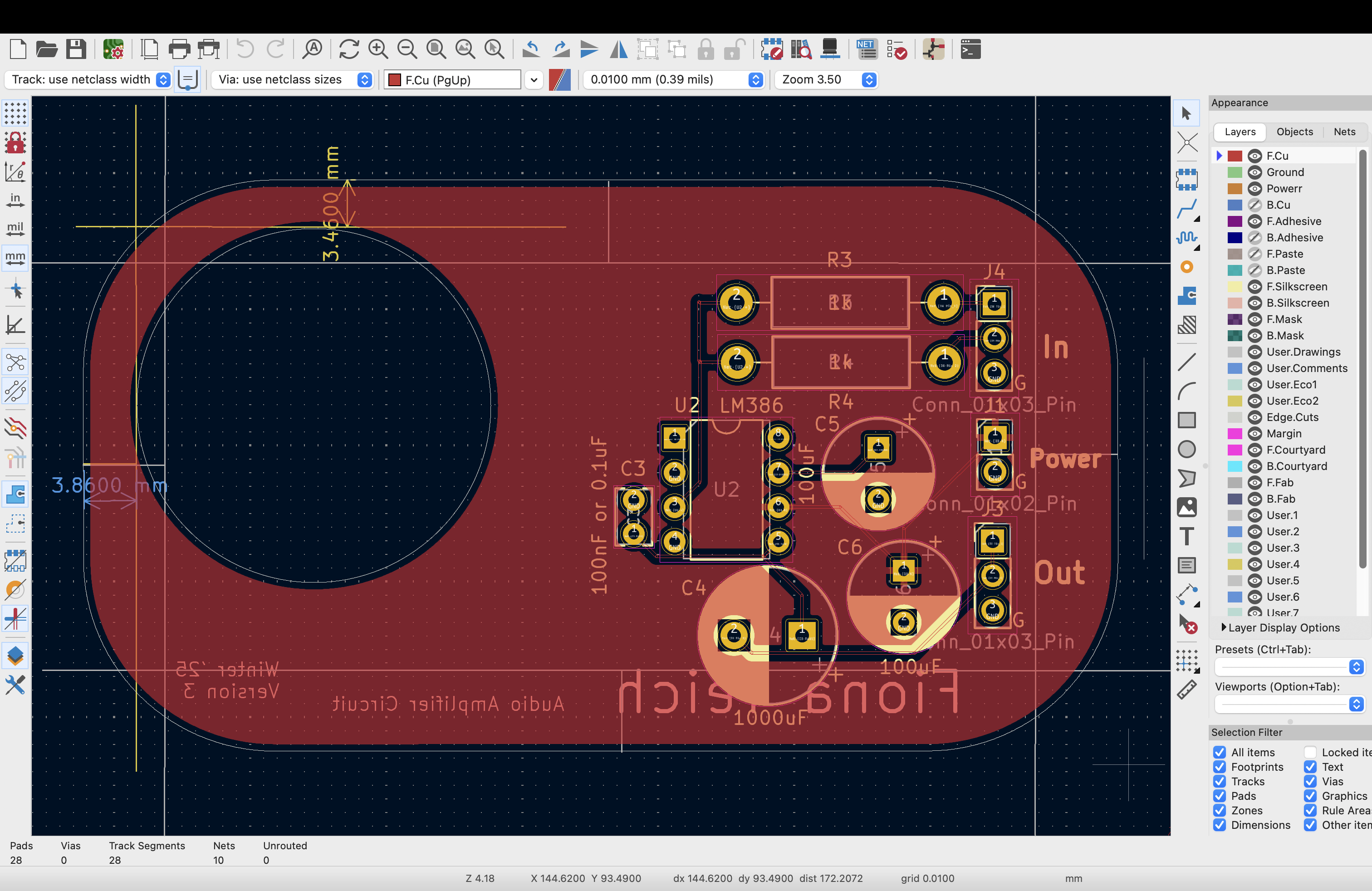
Task: Open the Via size dropdown
Action: tap(292, 79)
